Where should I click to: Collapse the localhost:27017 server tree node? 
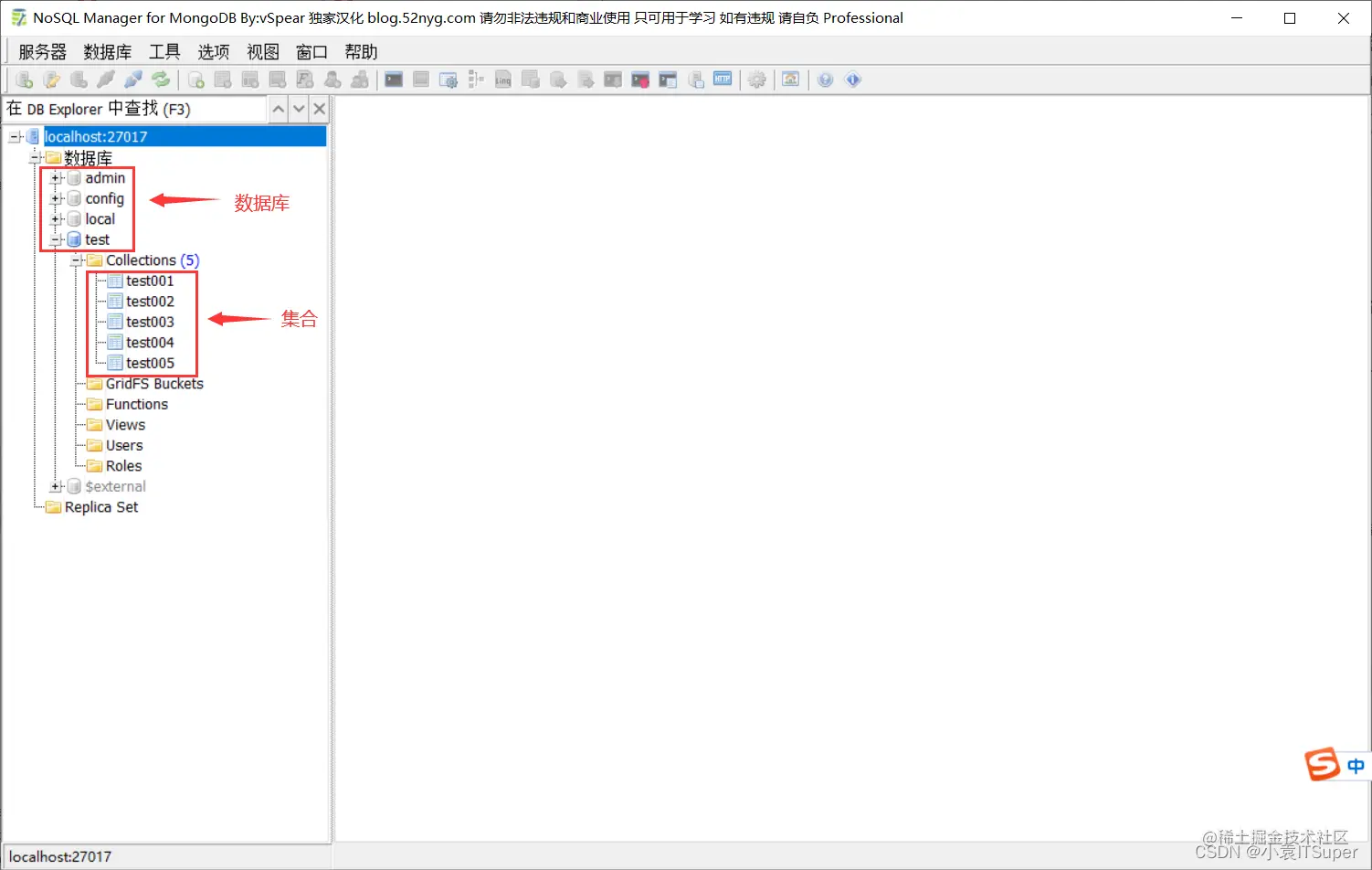[x=16, y=137]
